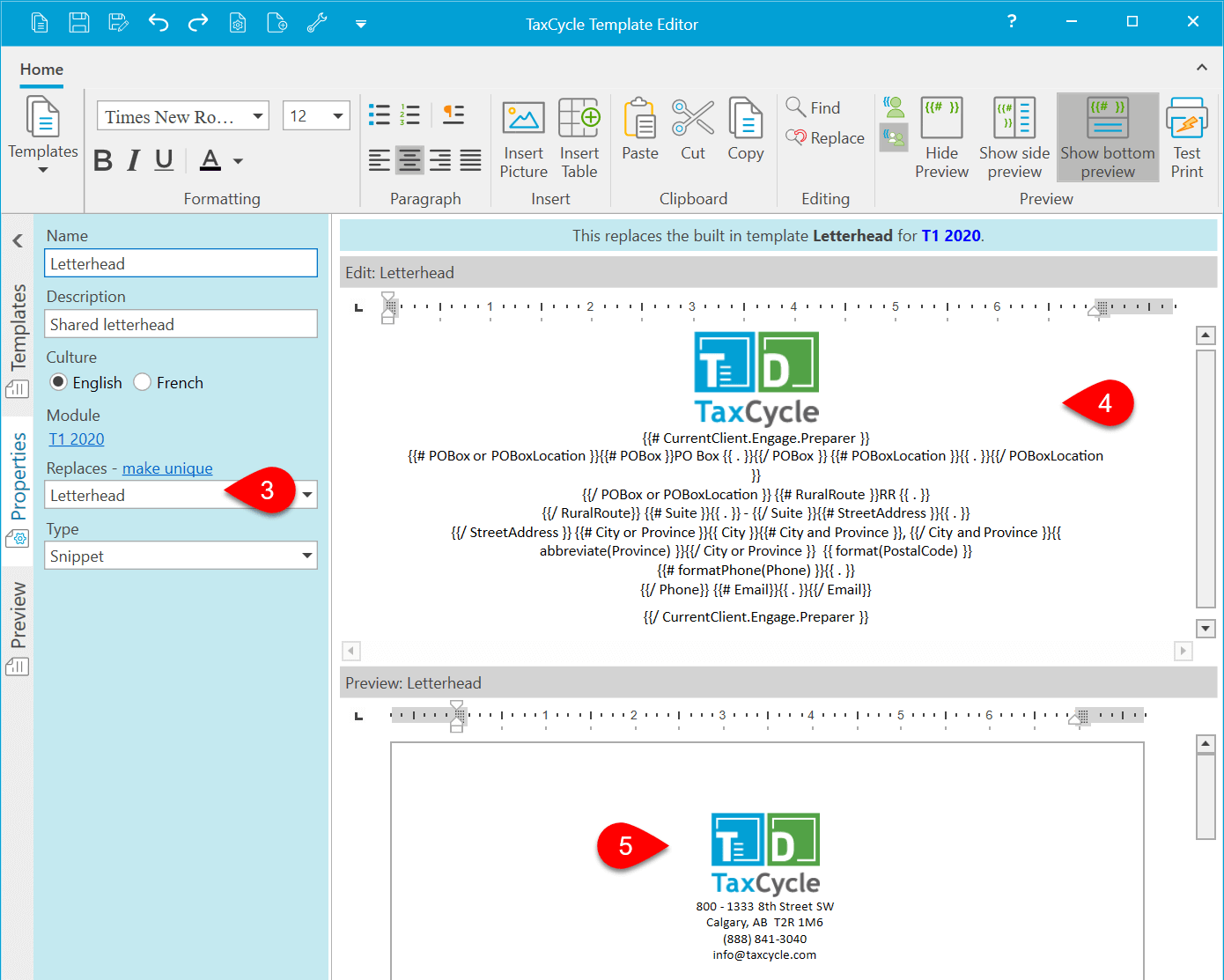Insert a bulleted list
The height and width of the screenshot is (980, 1224).
pos(380,114)
